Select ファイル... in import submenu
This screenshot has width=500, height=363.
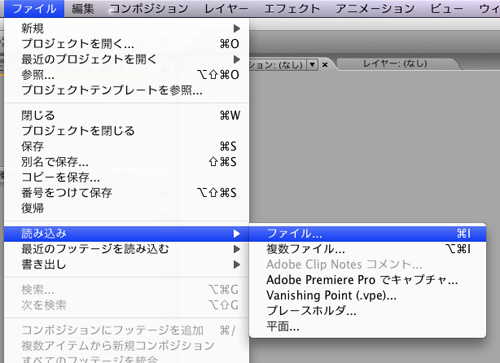point(368,234)
